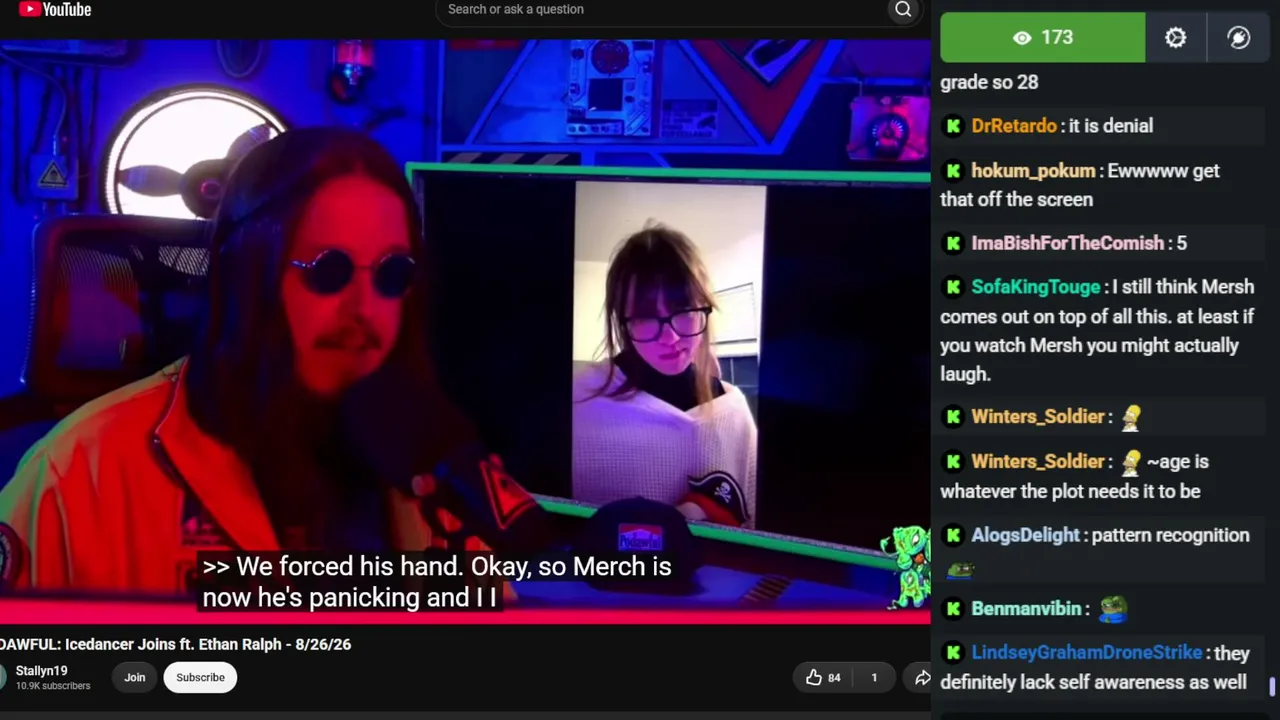Screen dimensions: 1280x720
Task: Click the eye icon in viewer counter
Action: pyautogui.click(x=1022, y=38)
